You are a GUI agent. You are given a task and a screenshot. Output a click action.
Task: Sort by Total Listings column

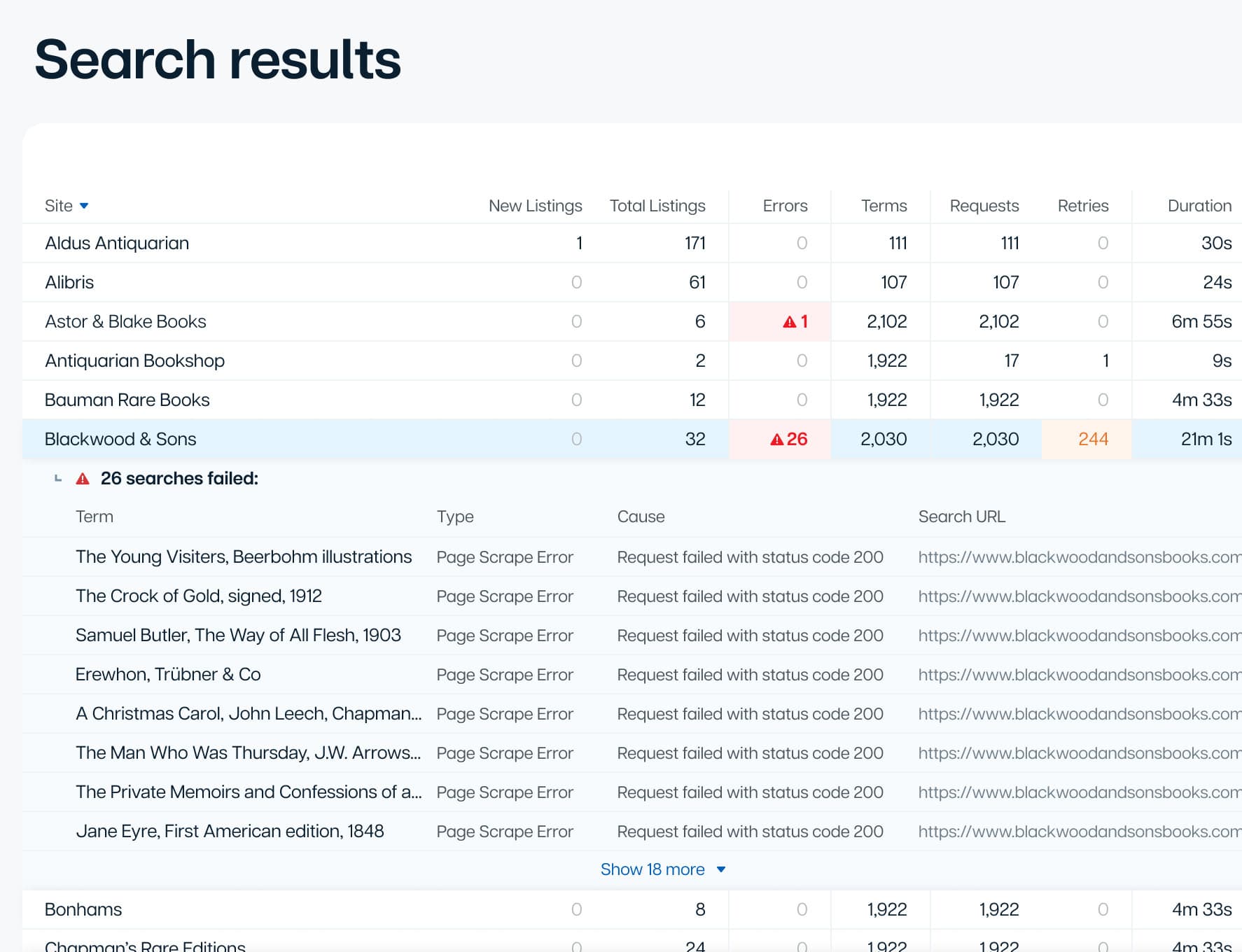tap(657, 206)
